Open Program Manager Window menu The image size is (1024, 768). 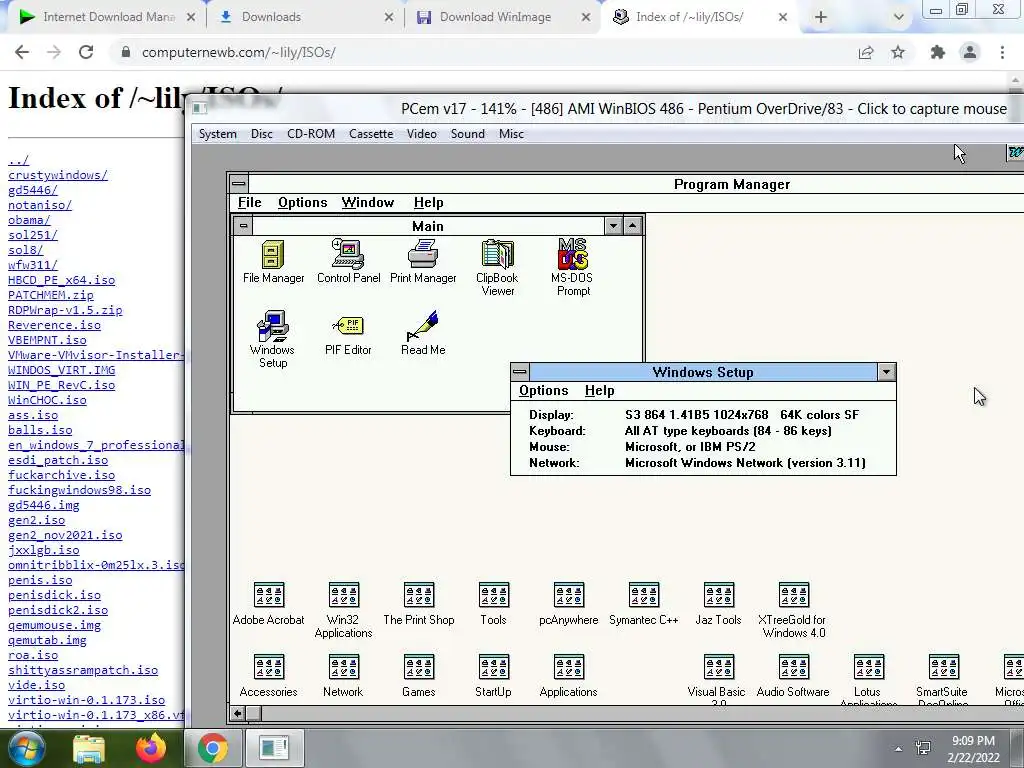(x=368, y=202)
